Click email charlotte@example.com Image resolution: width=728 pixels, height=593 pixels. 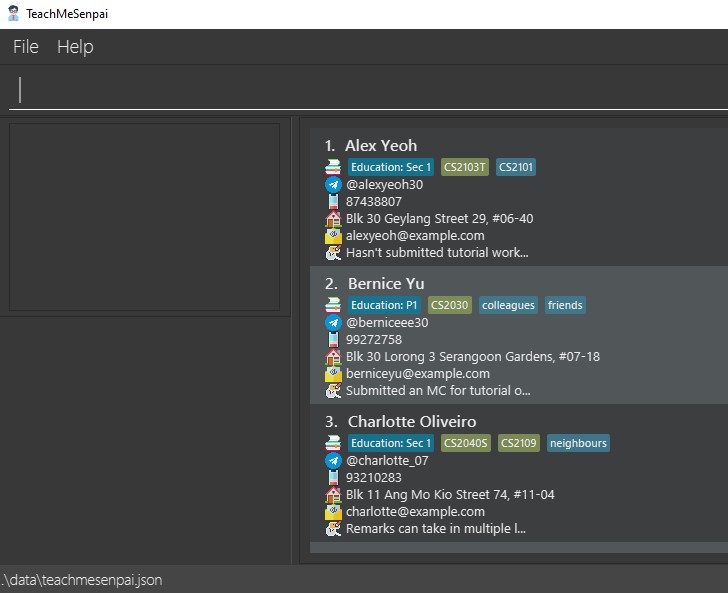[415, 512]
